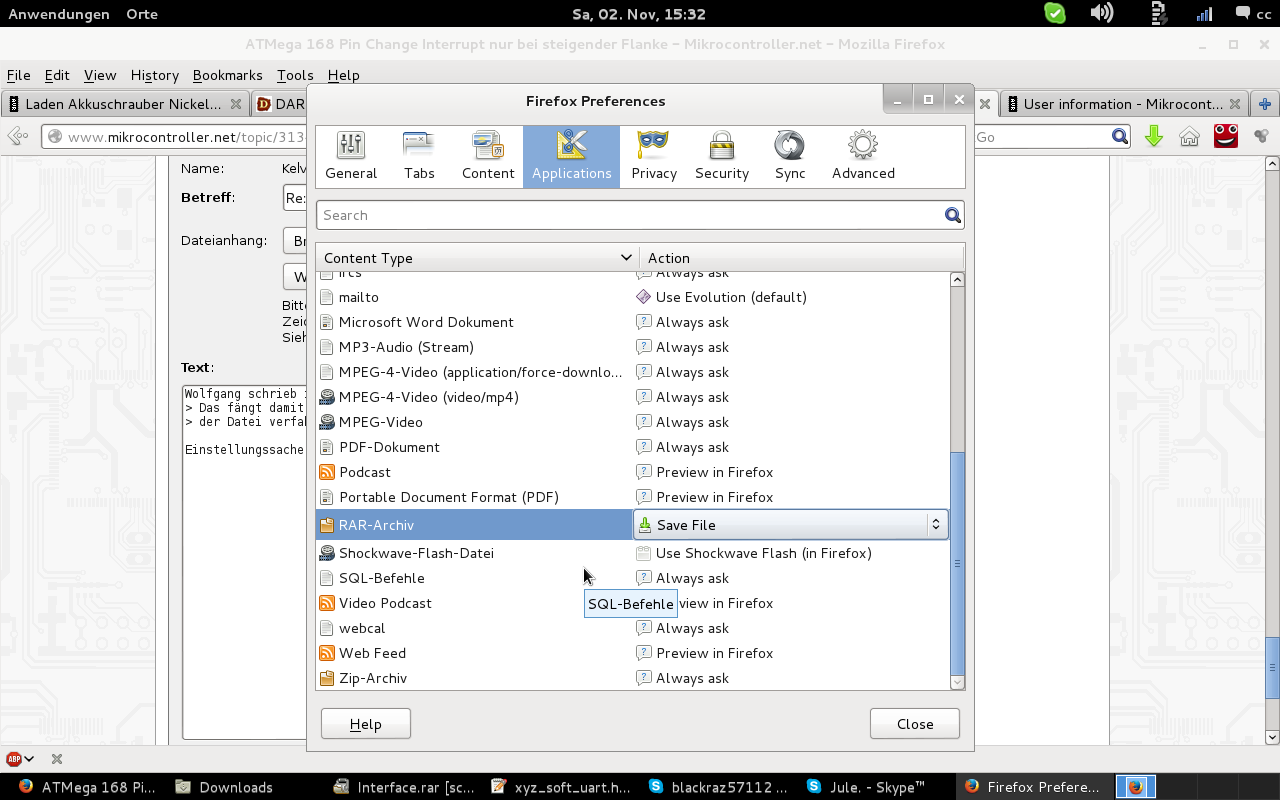
Task: Close the User information tab
Action: tap(1235, 104)
